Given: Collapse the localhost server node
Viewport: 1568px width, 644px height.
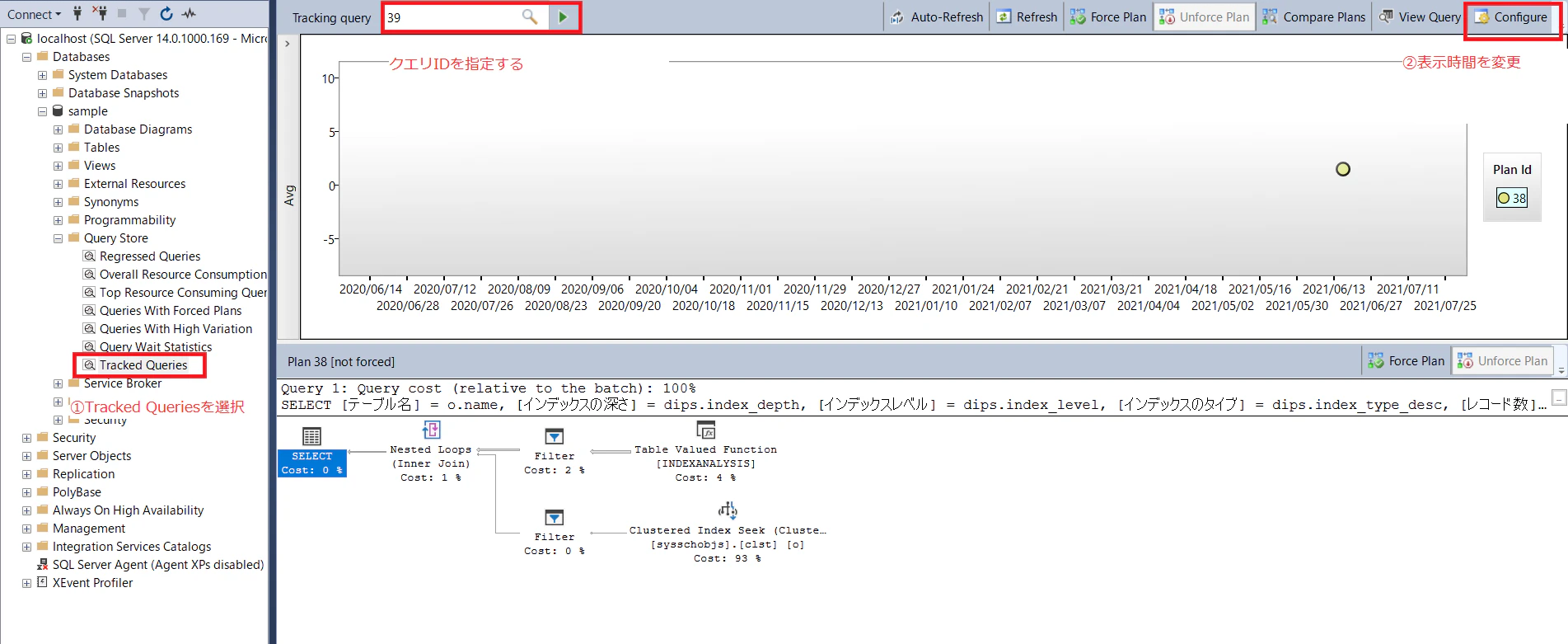Looking at the screenshot, I should click(11, 39).
